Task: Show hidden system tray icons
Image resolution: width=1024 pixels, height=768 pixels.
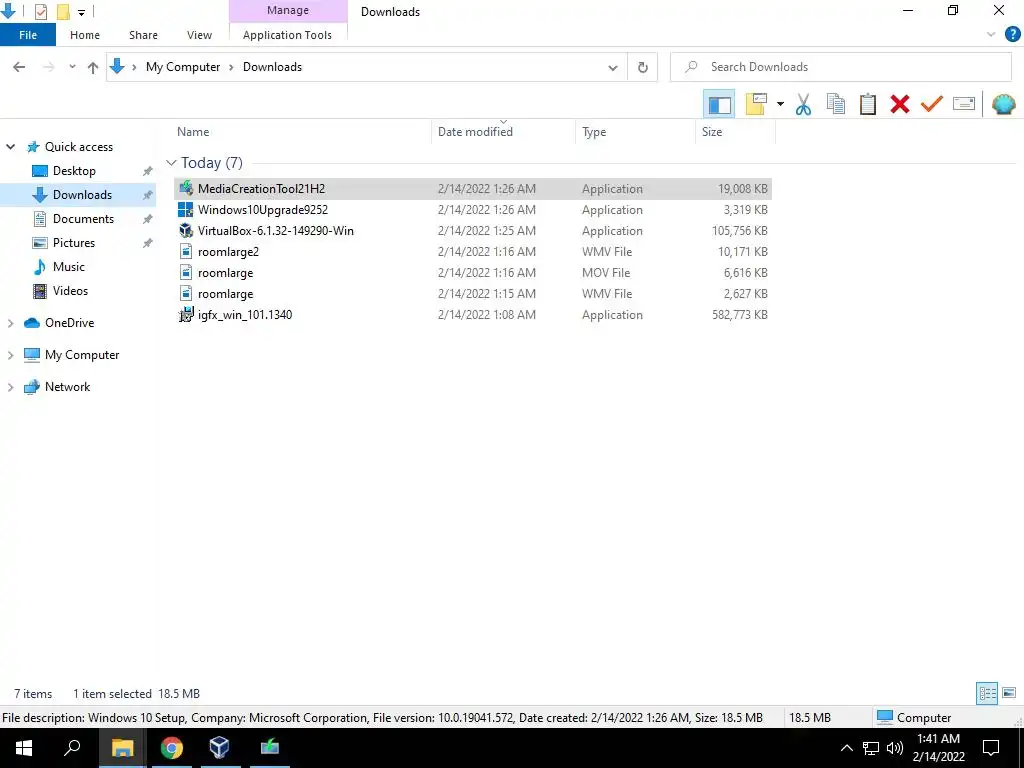Action: [x=846, y=748]
